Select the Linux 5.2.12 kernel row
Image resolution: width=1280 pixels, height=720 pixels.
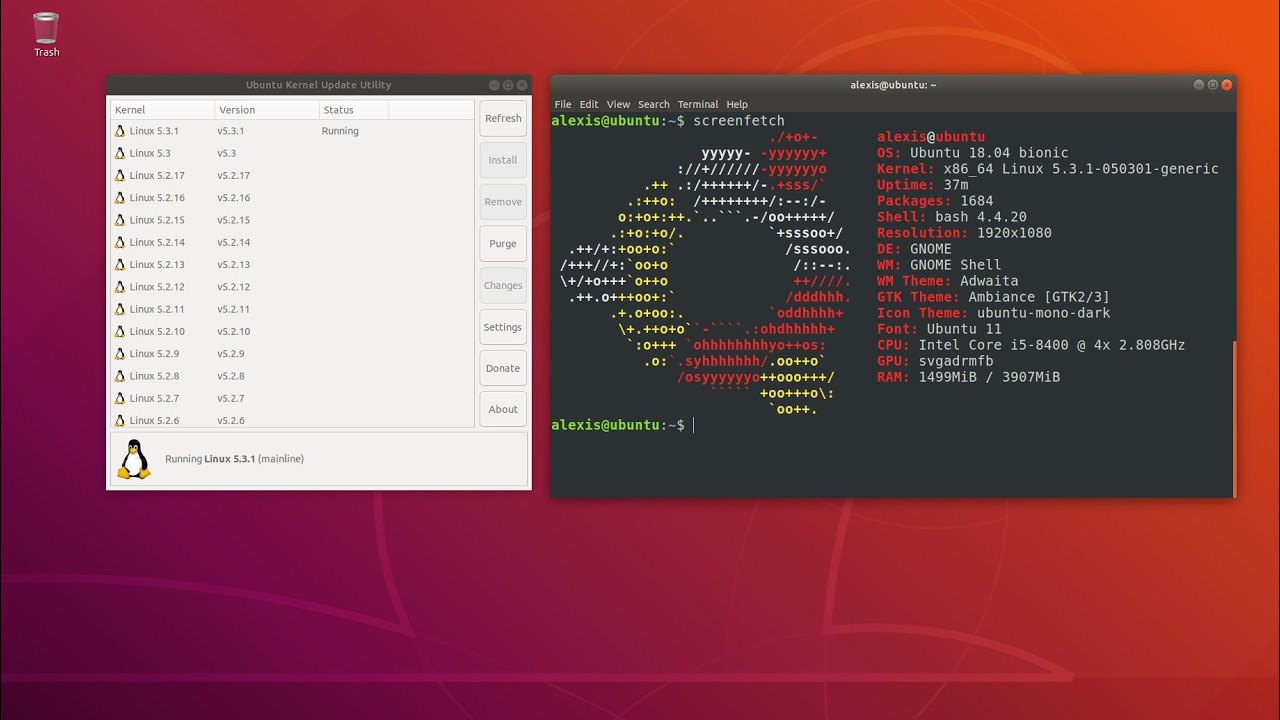292,287
